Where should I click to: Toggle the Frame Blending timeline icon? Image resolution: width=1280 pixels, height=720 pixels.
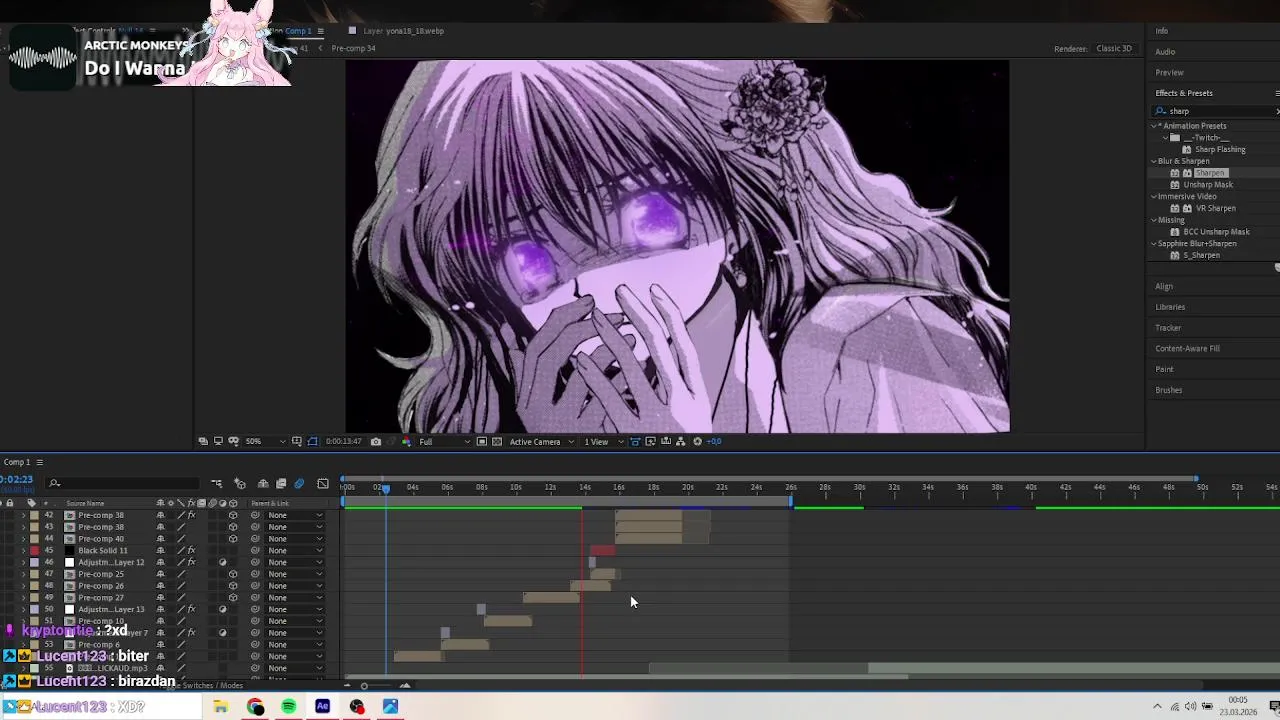tap(281, 484)
